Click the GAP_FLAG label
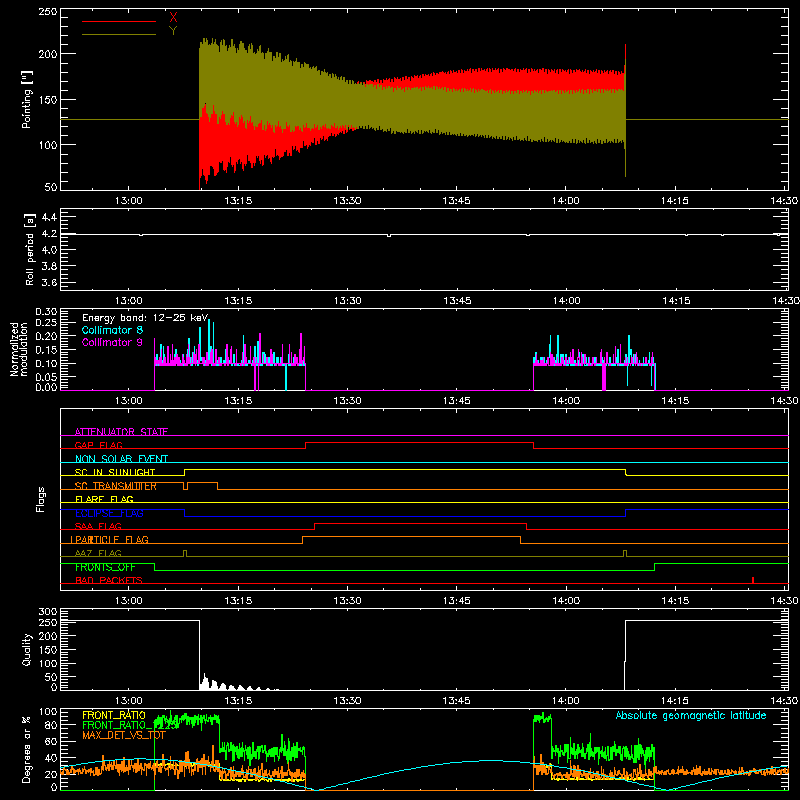The width and height of the screenshot is (800, 800). point(98,445)
